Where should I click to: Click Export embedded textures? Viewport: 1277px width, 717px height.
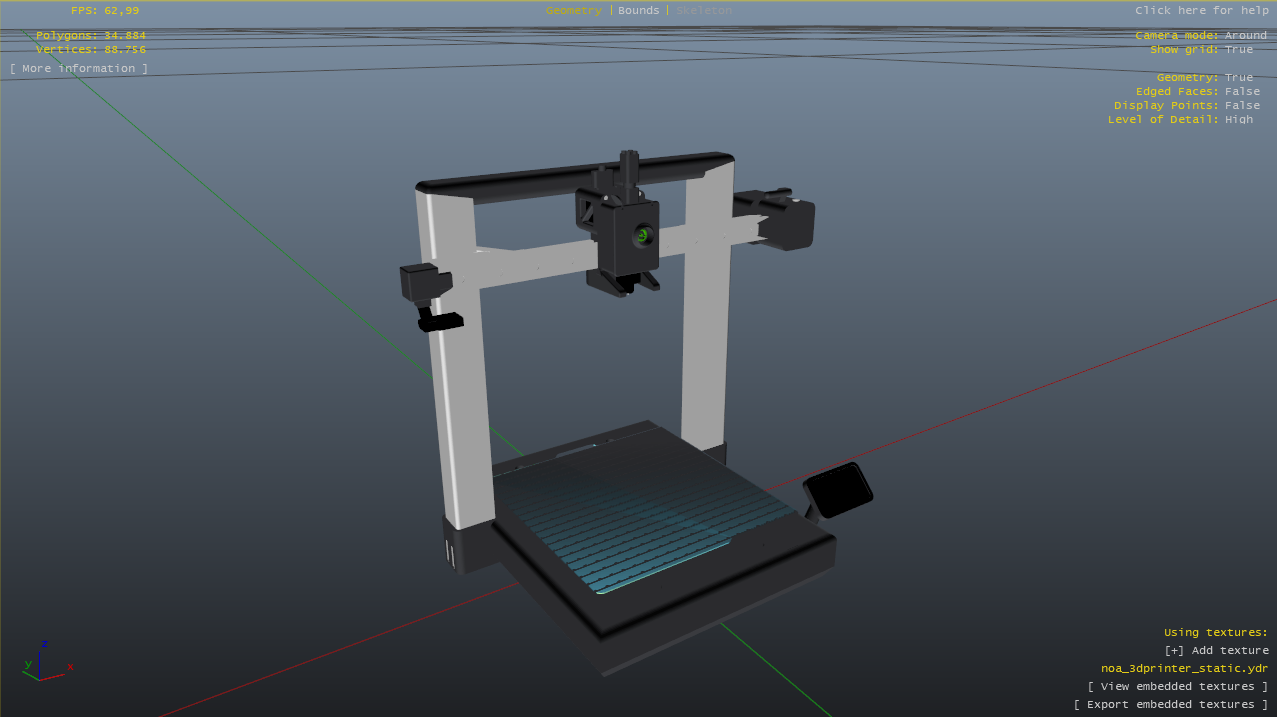[x=1171, y=704]
